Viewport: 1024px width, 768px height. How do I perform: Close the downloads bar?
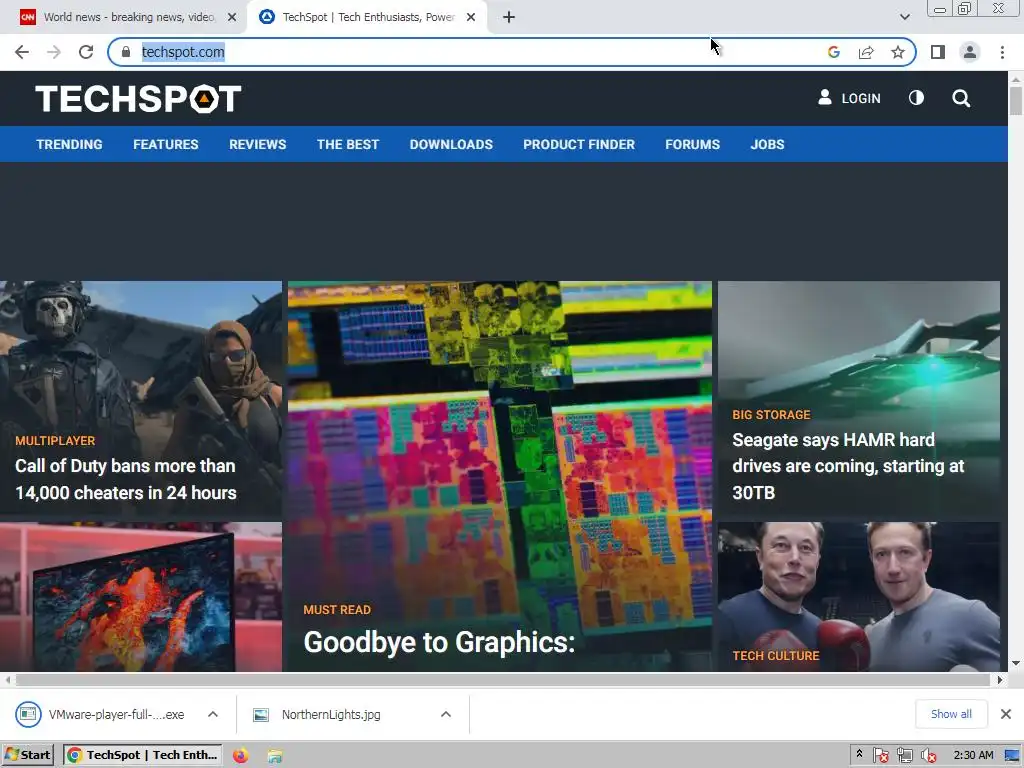1006,714
